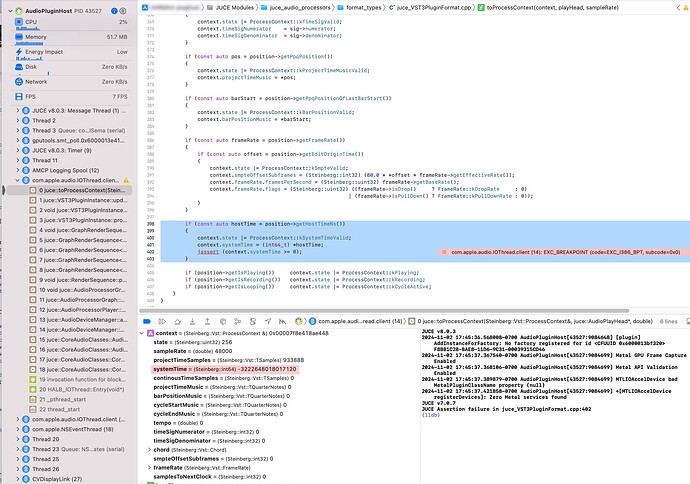This screenshot has width=690, height=484.
Task: Click getHostTimeNs on line 398
Action: tap(318, 224)
